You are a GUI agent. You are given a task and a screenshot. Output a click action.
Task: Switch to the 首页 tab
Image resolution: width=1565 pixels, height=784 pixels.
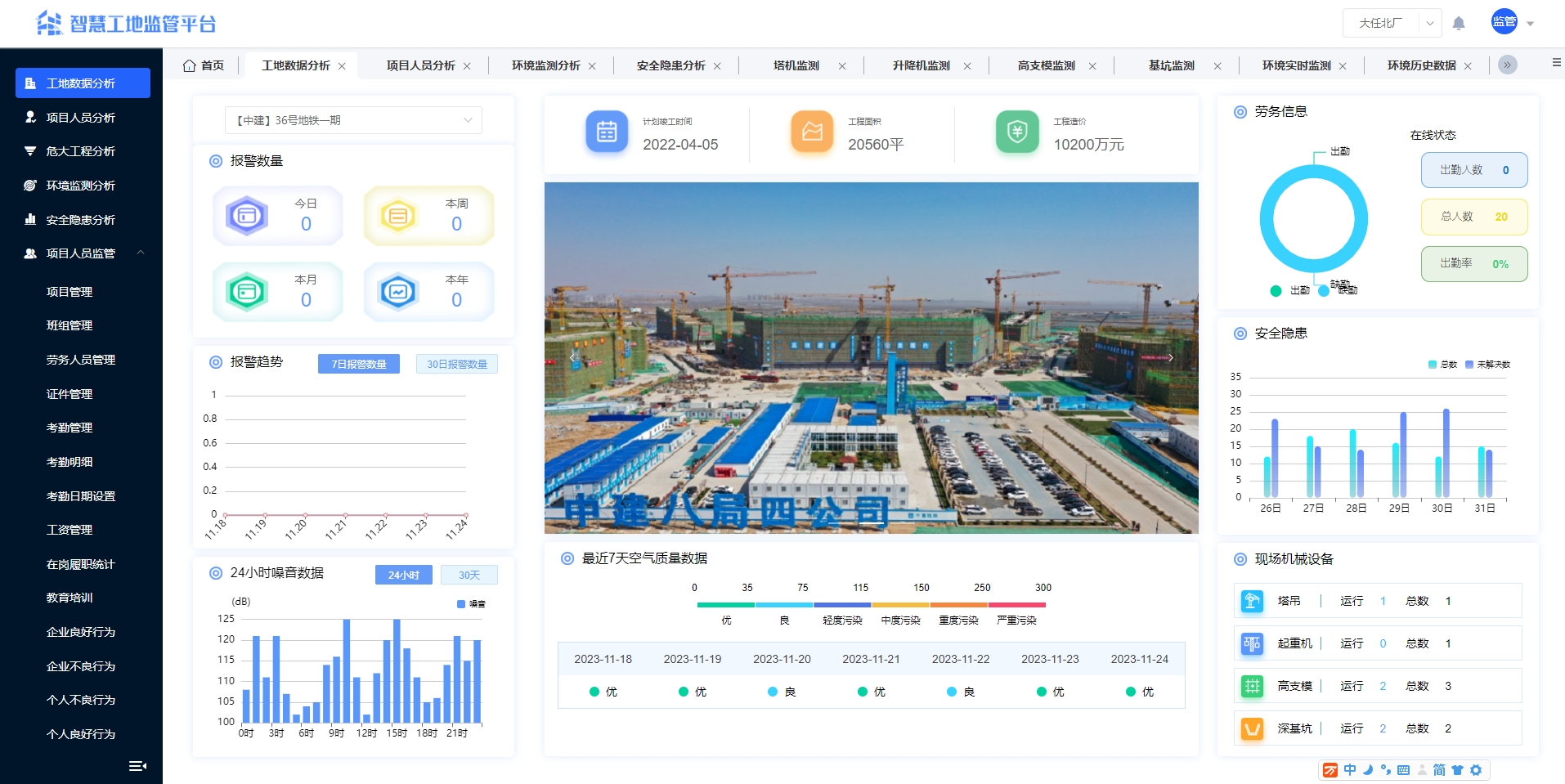tap(204, 65)
